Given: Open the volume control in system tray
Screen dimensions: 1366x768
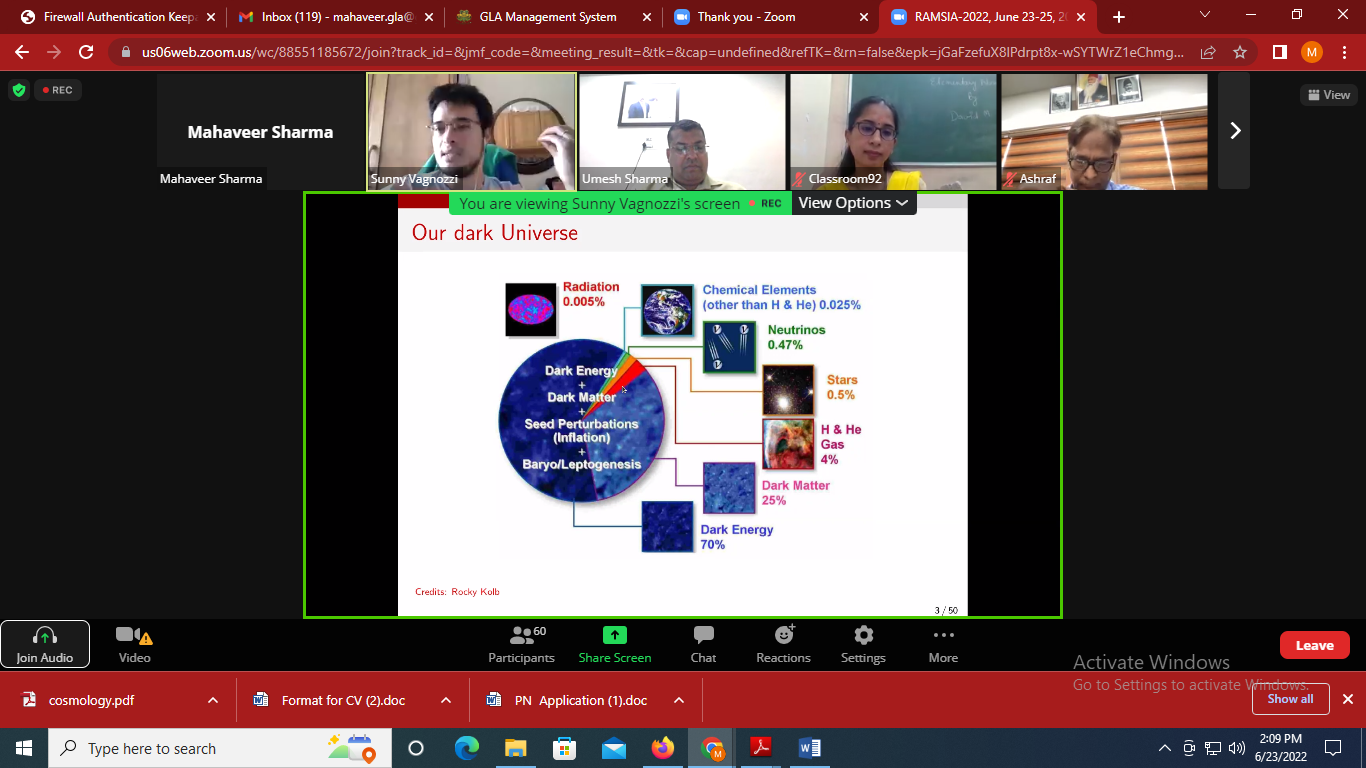Looking at the screenshot, I should [x=1237, y=748].
